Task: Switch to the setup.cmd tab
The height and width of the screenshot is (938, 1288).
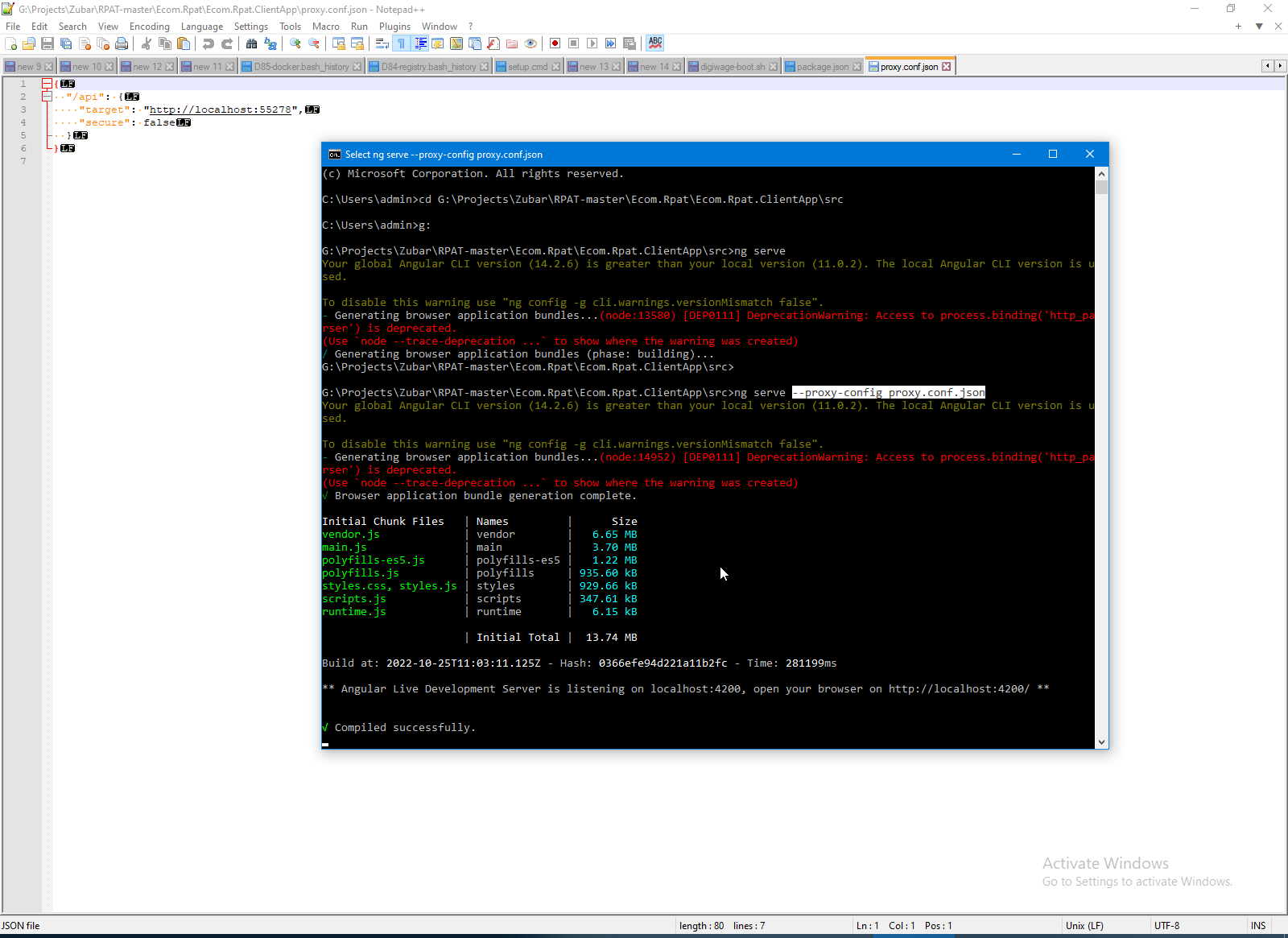Action: [x=528, y=67]
